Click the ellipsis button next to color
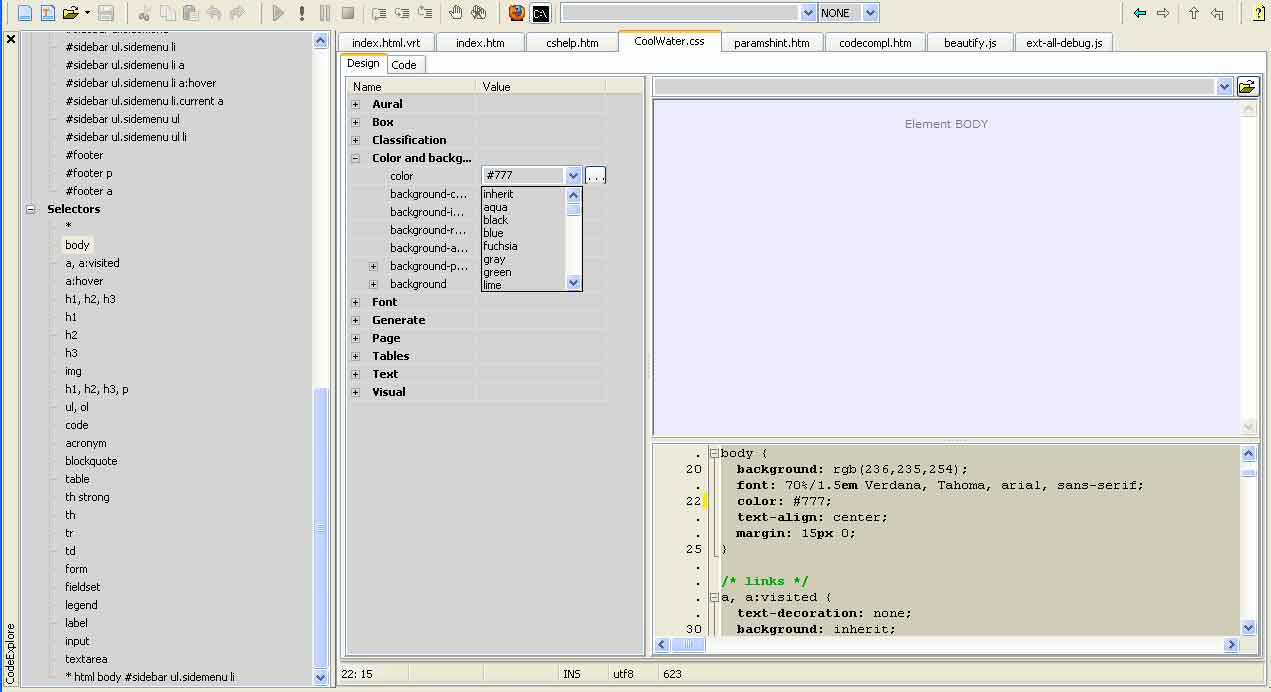The width and height of the screenshot is (1271, 692). point(595,176)
